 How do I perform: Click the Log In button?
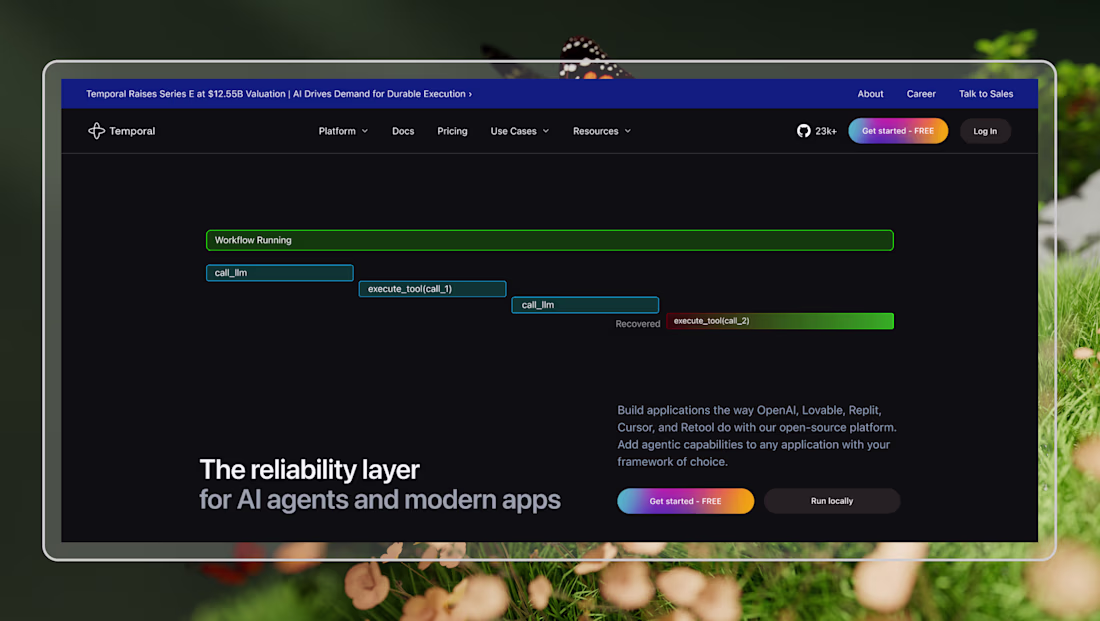pyautogui.click(x=985, y=131)
